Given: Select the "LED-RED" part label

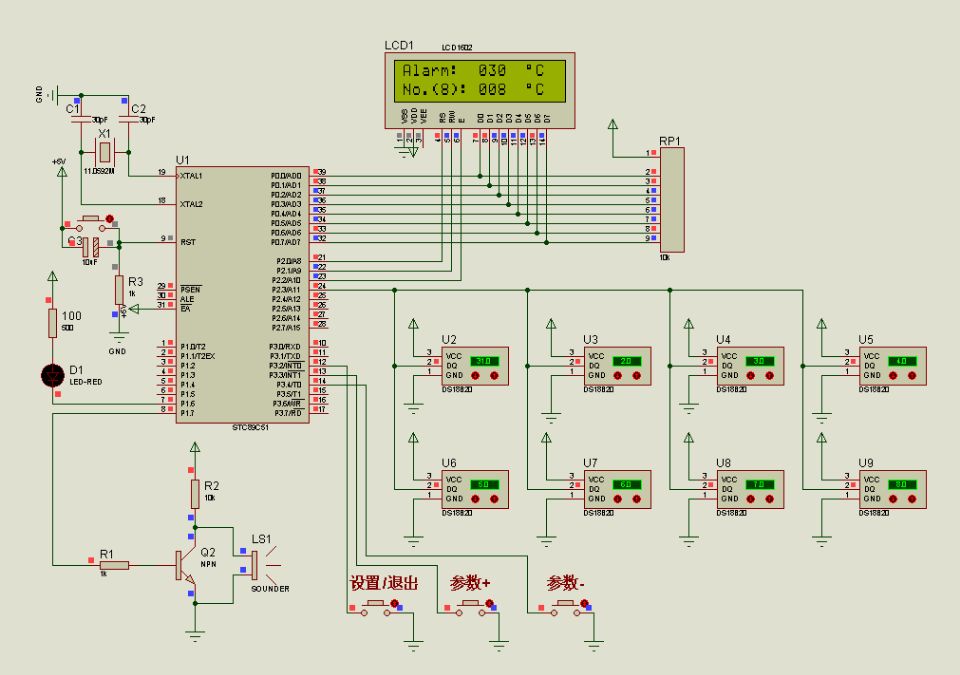Looking at the screenshot, I should (x=86, y=382).
